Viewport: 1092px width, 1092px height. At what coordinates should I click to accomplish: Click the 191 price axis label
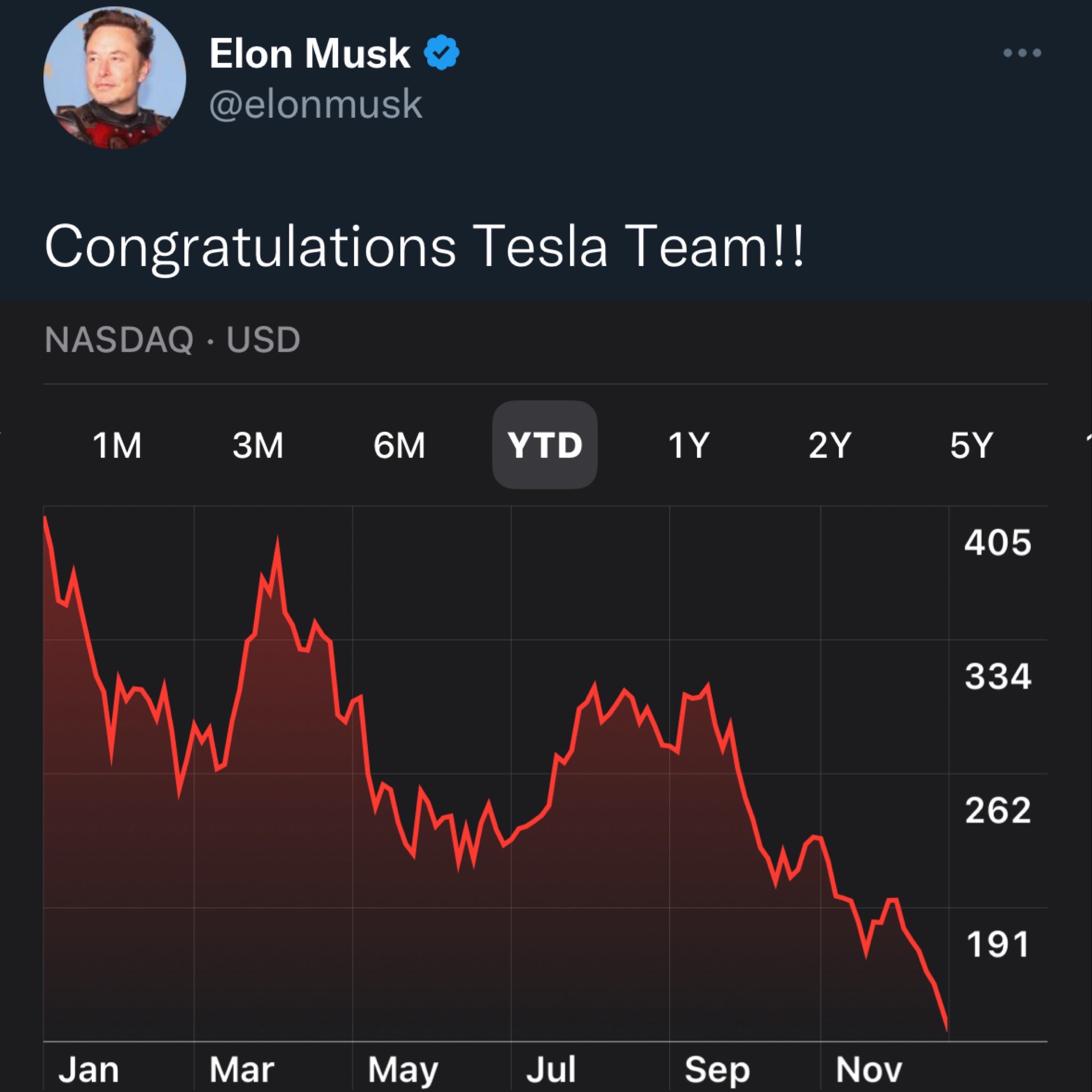coord(998,944)
